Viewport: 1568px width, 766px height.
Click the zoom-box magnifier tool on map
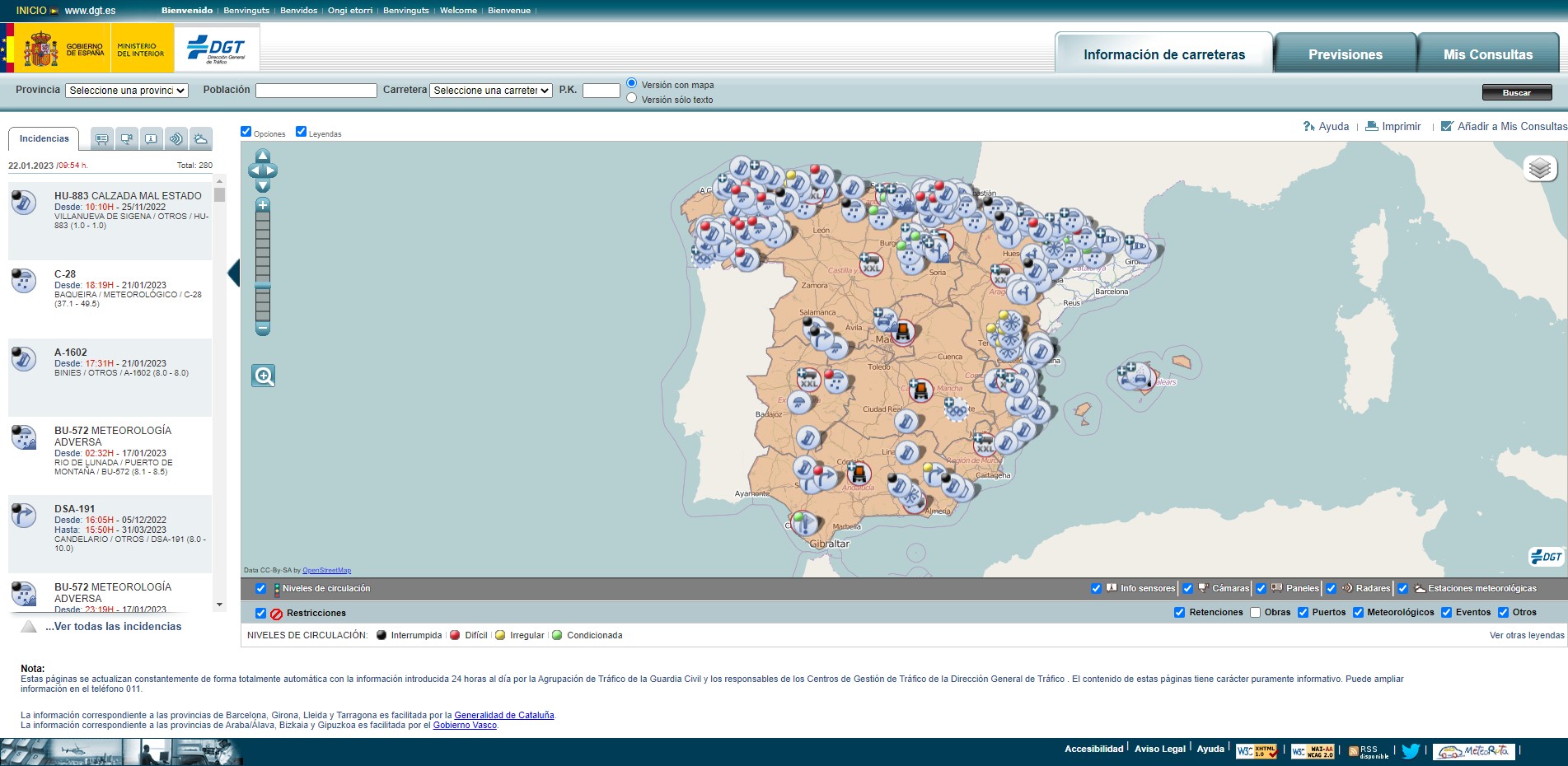[264, 376]
